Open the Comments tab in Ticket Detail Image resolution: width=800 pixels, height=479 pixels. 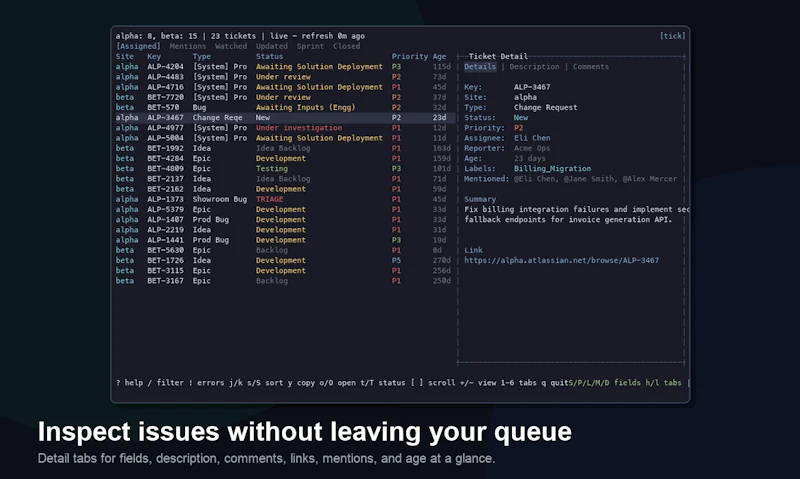(x=591, y=67)
